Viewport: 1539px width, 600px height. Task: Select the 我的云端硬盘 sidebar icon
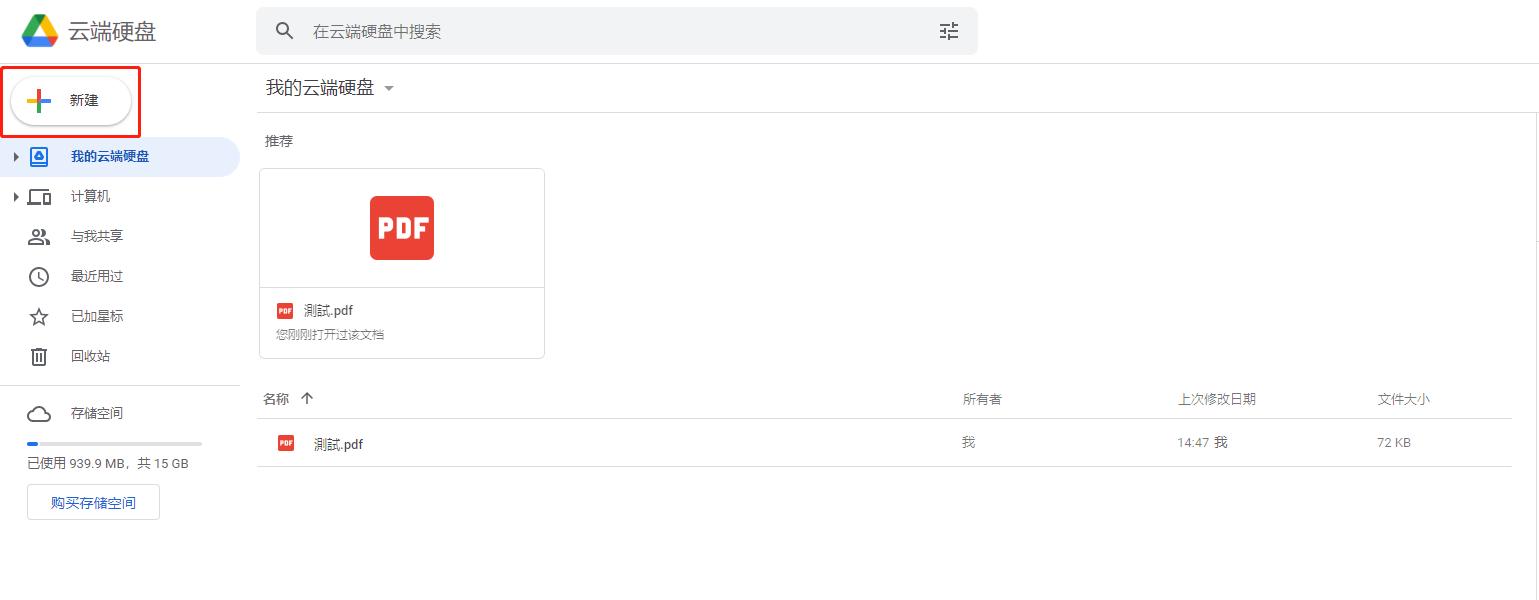coord(38,156)
